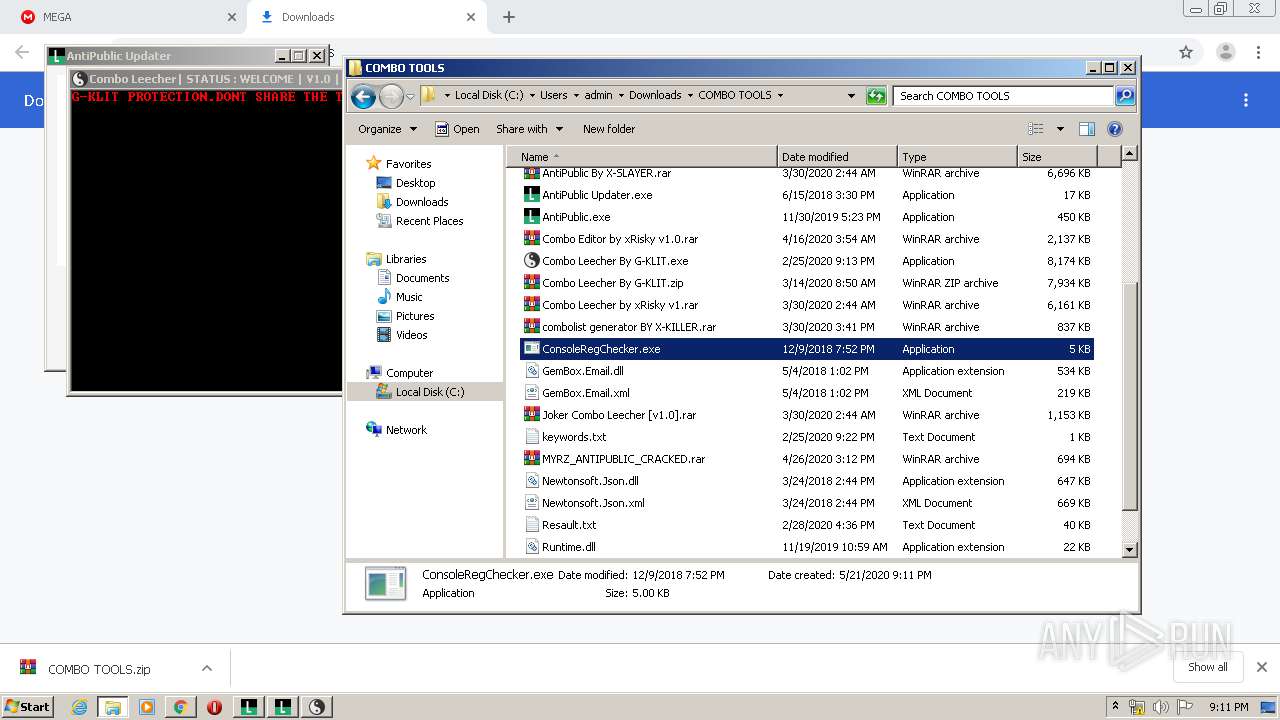Sort files by the Name column header
The image size is (1280, 720).
(641, 157)
